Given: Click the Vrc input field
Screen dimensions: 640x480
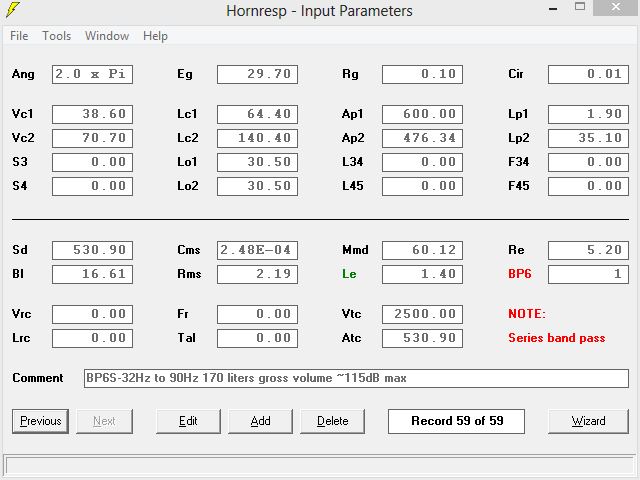Looking at the screenshot, I should (x=92, y=314).
